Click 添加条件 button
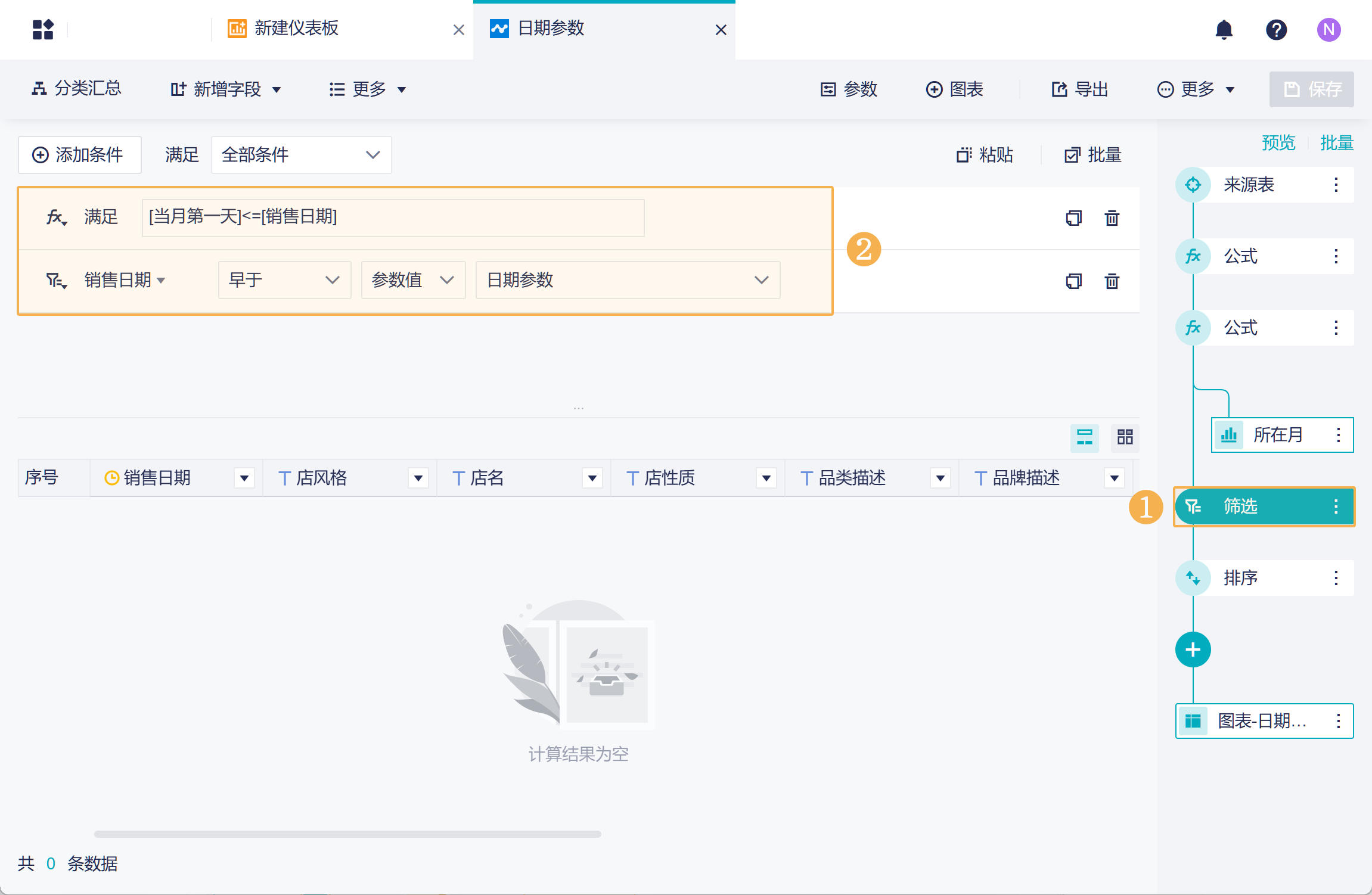 [x=79, y=155]
